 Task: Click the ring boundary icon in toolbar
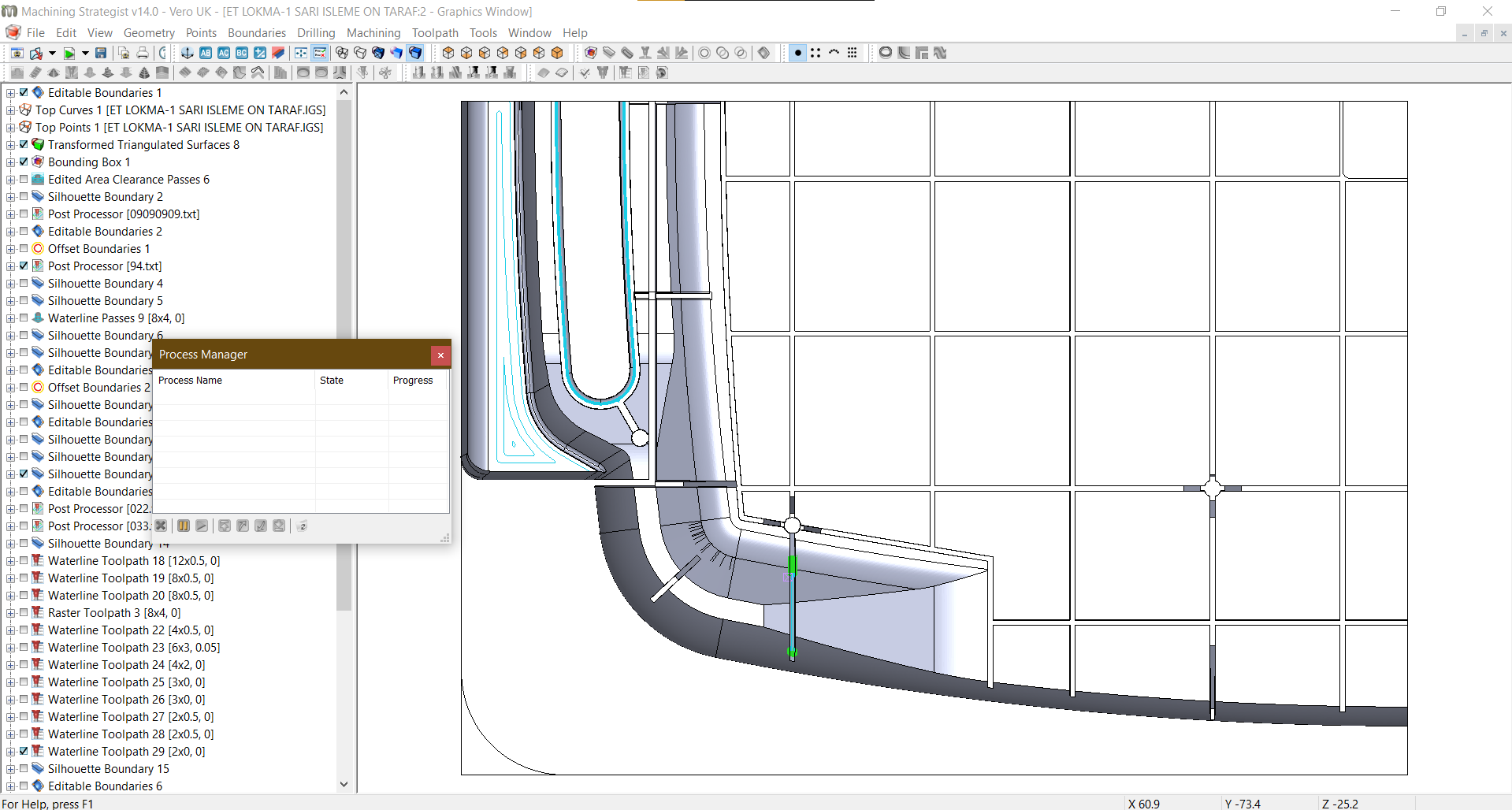coord(886,53)
